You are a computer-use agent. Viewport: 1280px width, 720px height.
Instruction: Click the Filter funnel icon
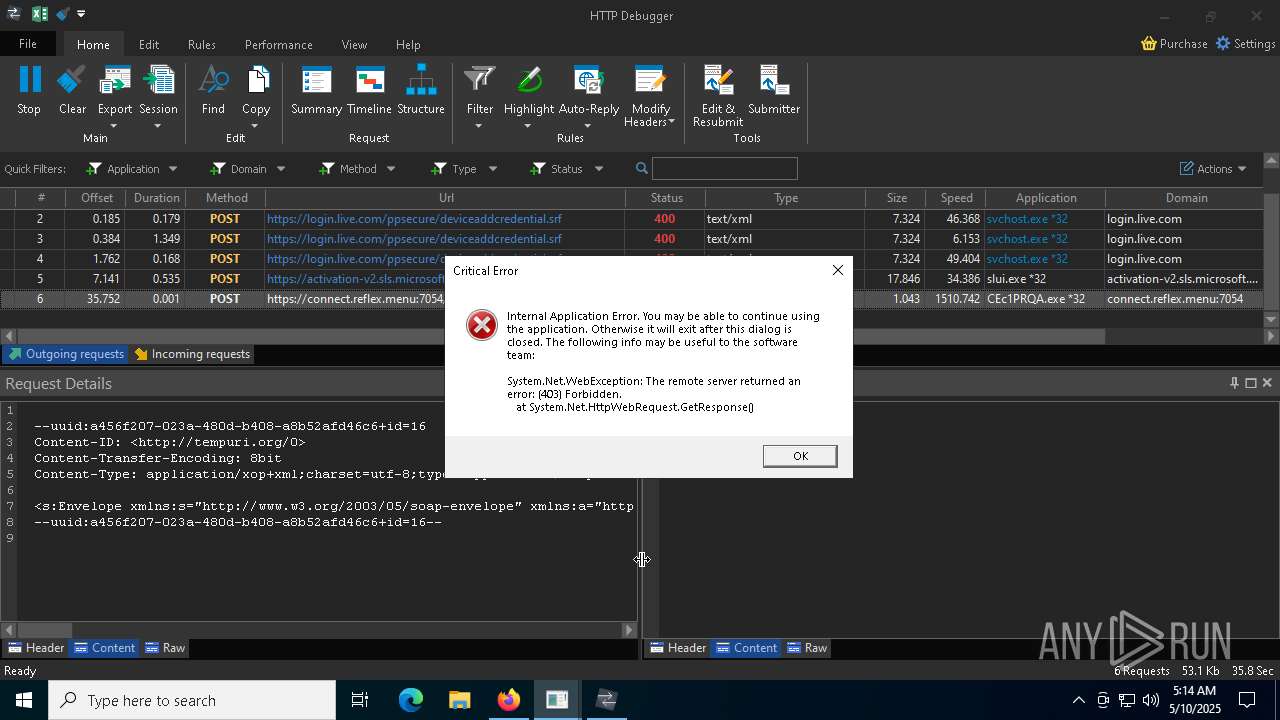(x=480, y=80)
